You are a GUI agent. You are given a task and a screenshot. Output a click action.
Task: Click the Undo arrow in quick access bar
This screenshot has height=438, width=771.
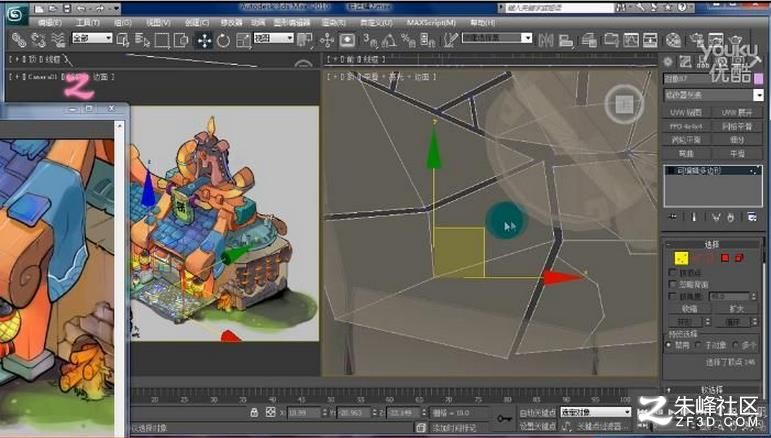pyautogui.click(x=81, y=8)
